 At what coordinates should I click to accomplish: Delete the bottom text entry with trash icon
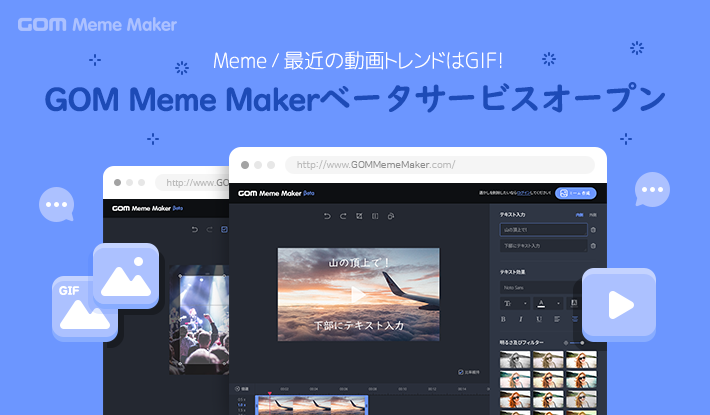[x=593, y=246]
